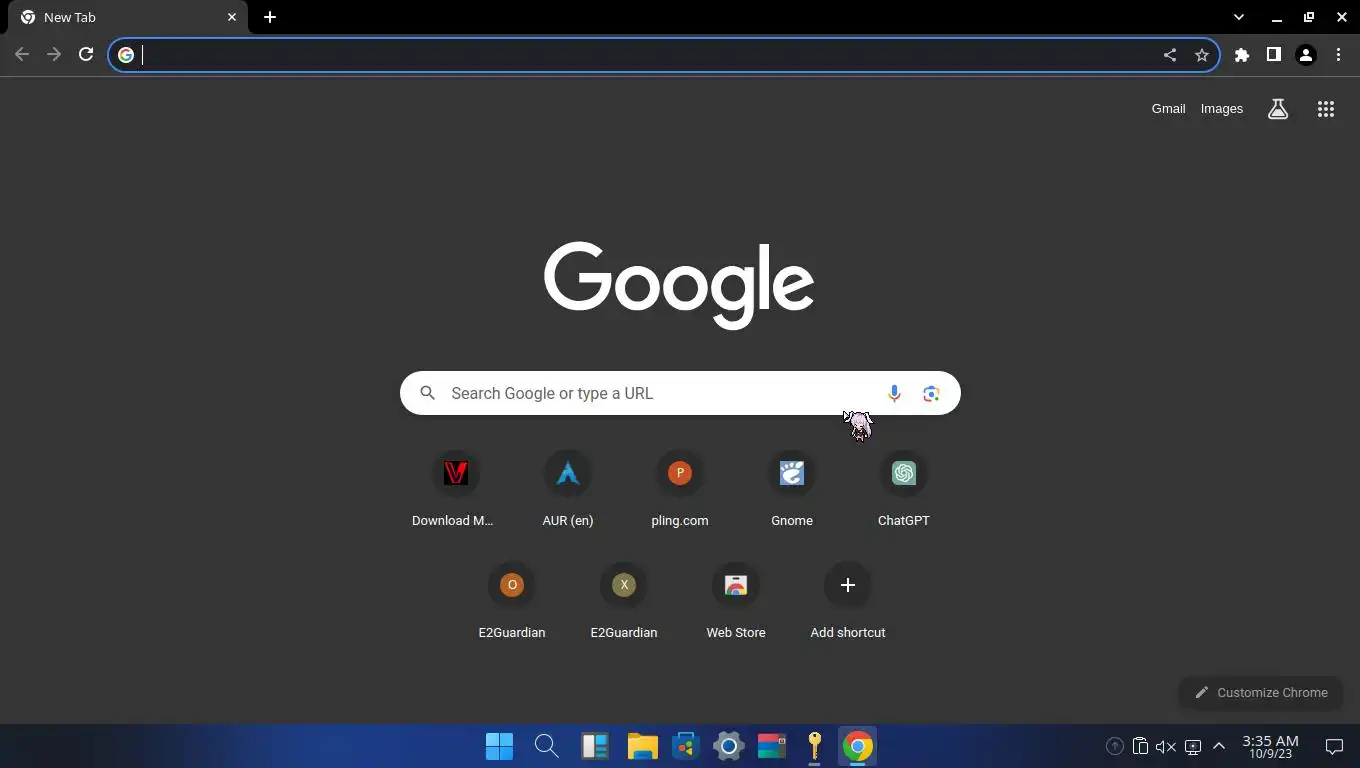This screenshot has height=768, width=1360.
Task: Click the search magnifier inside Google search box
Action: [428, 393]
